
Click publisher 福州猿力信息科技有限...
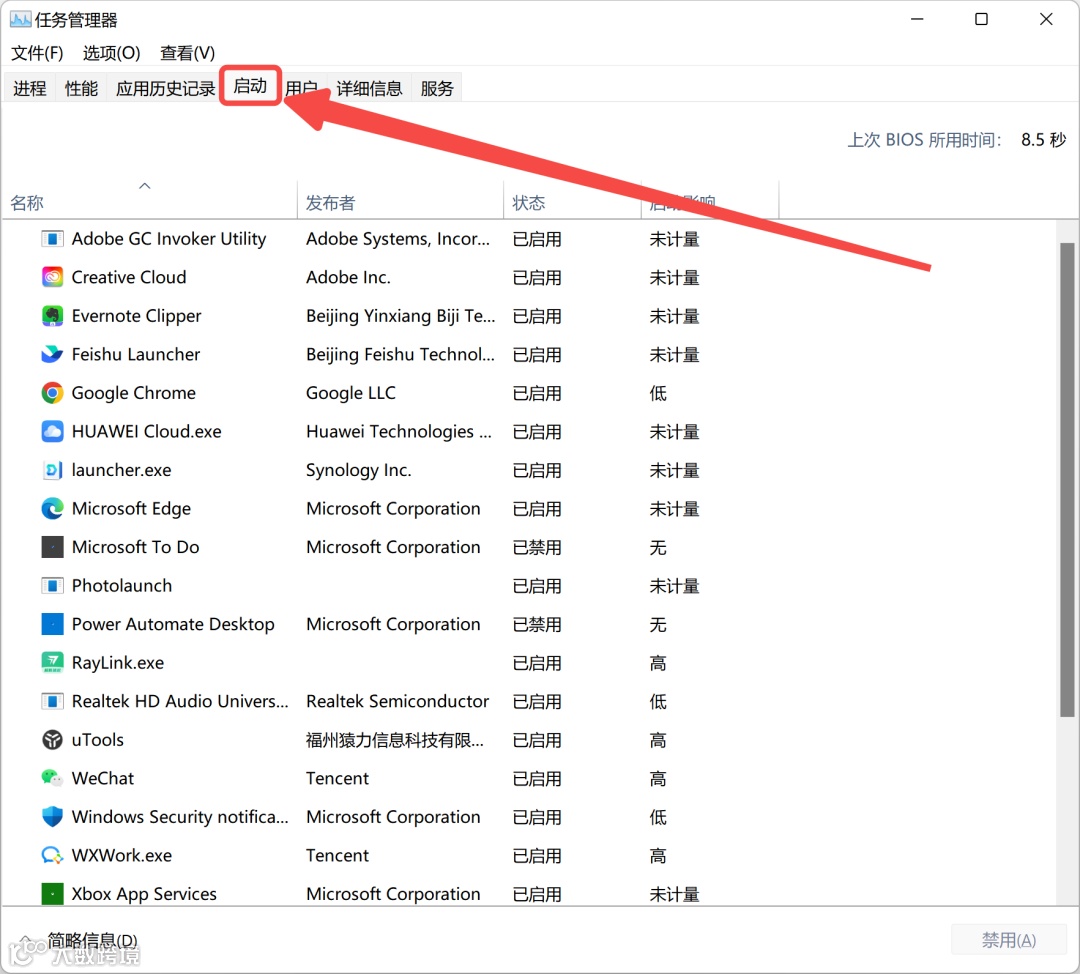coord(395,740)
